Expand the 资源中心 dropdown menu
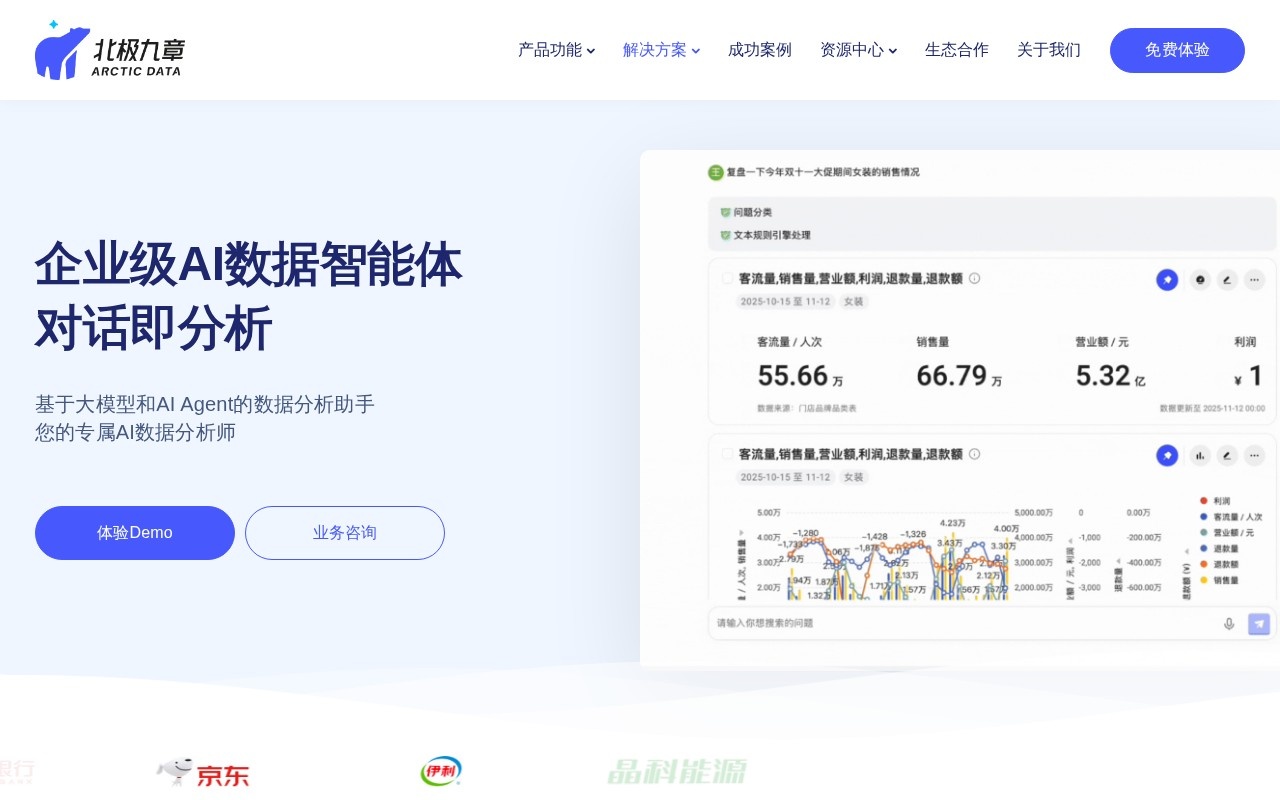This screenshot has height=800, width=1280. click(858, 50)
